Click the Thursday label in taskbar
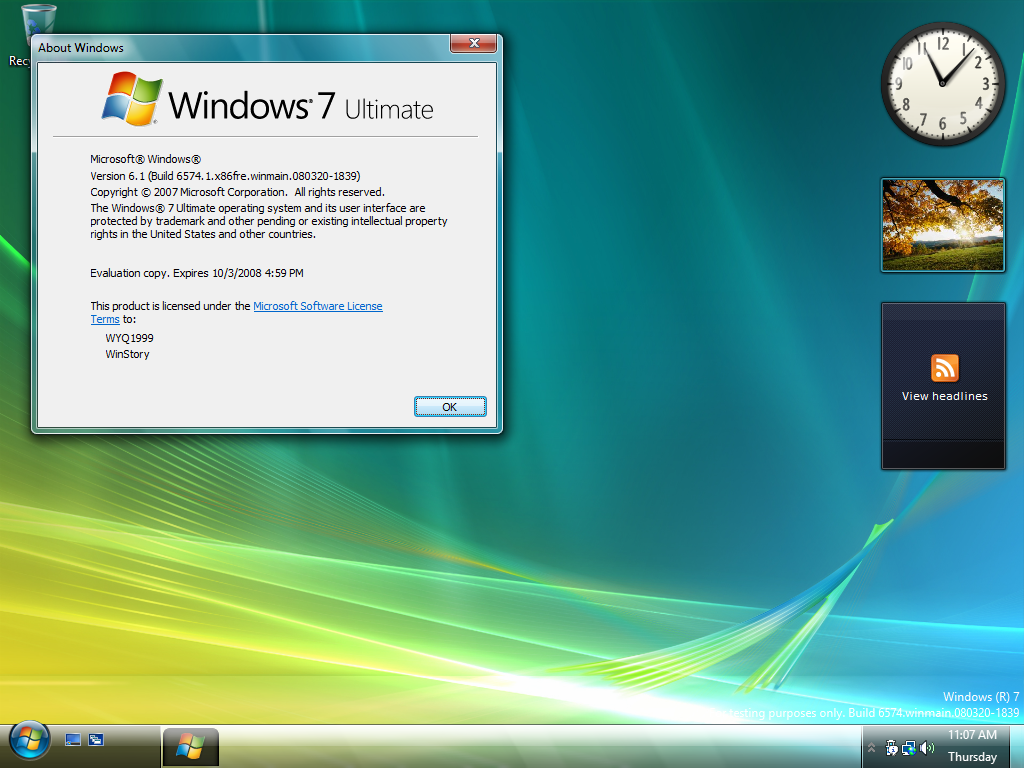This screenshot has height=768, width=1024. point(972,757)
